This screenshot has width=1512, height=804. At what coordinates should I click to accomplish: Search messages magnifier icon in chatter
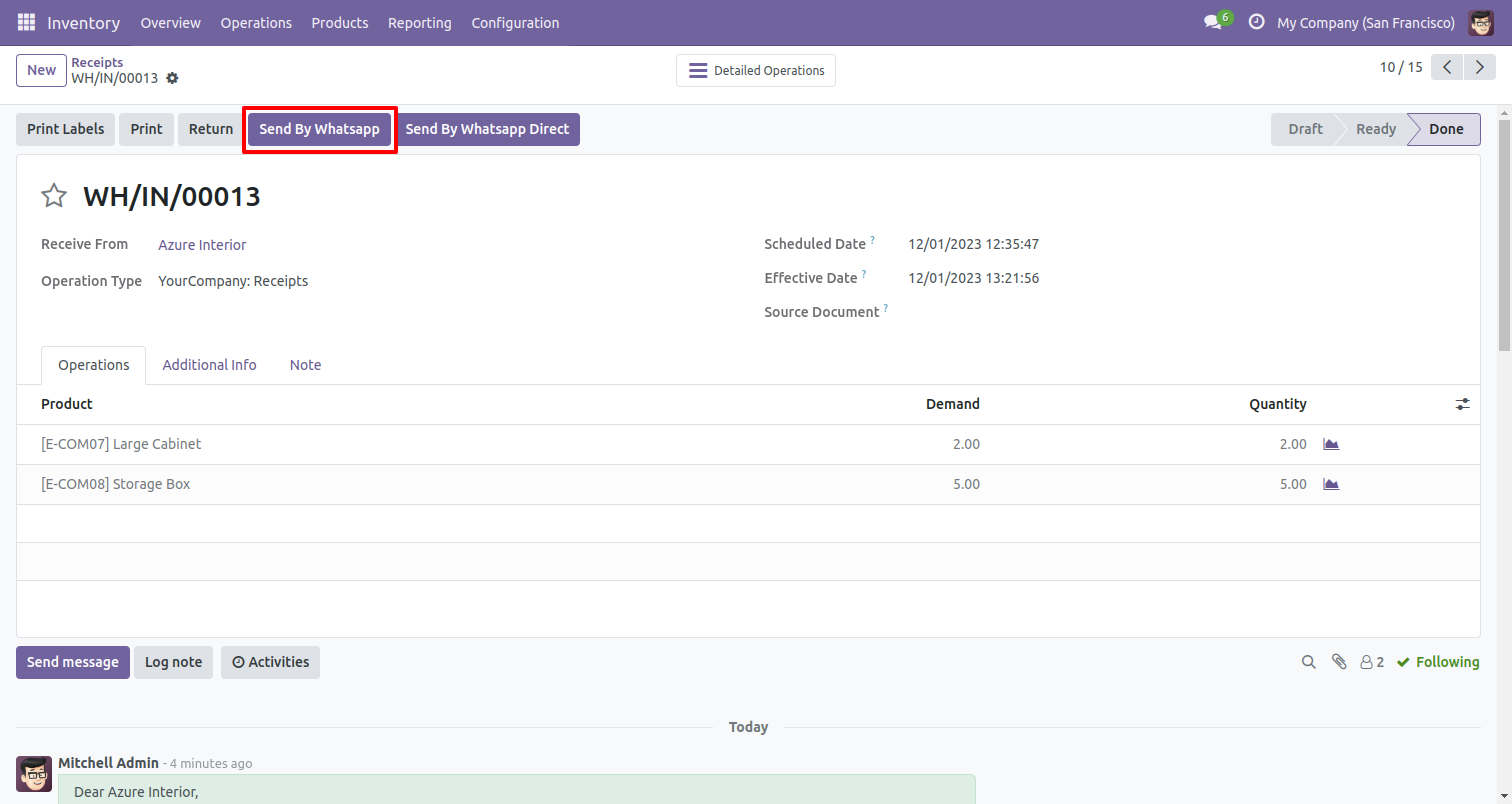(1308, 662)
